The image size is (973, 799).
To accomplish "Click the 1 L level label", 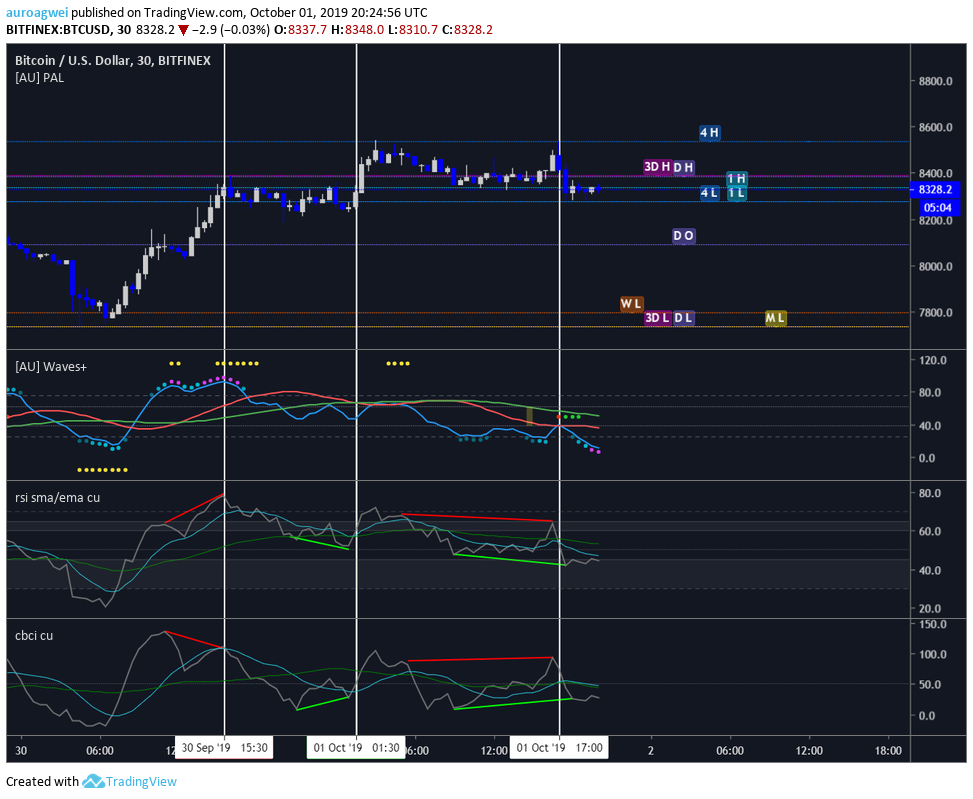I will pyautogui.click(x=737, y=194).
